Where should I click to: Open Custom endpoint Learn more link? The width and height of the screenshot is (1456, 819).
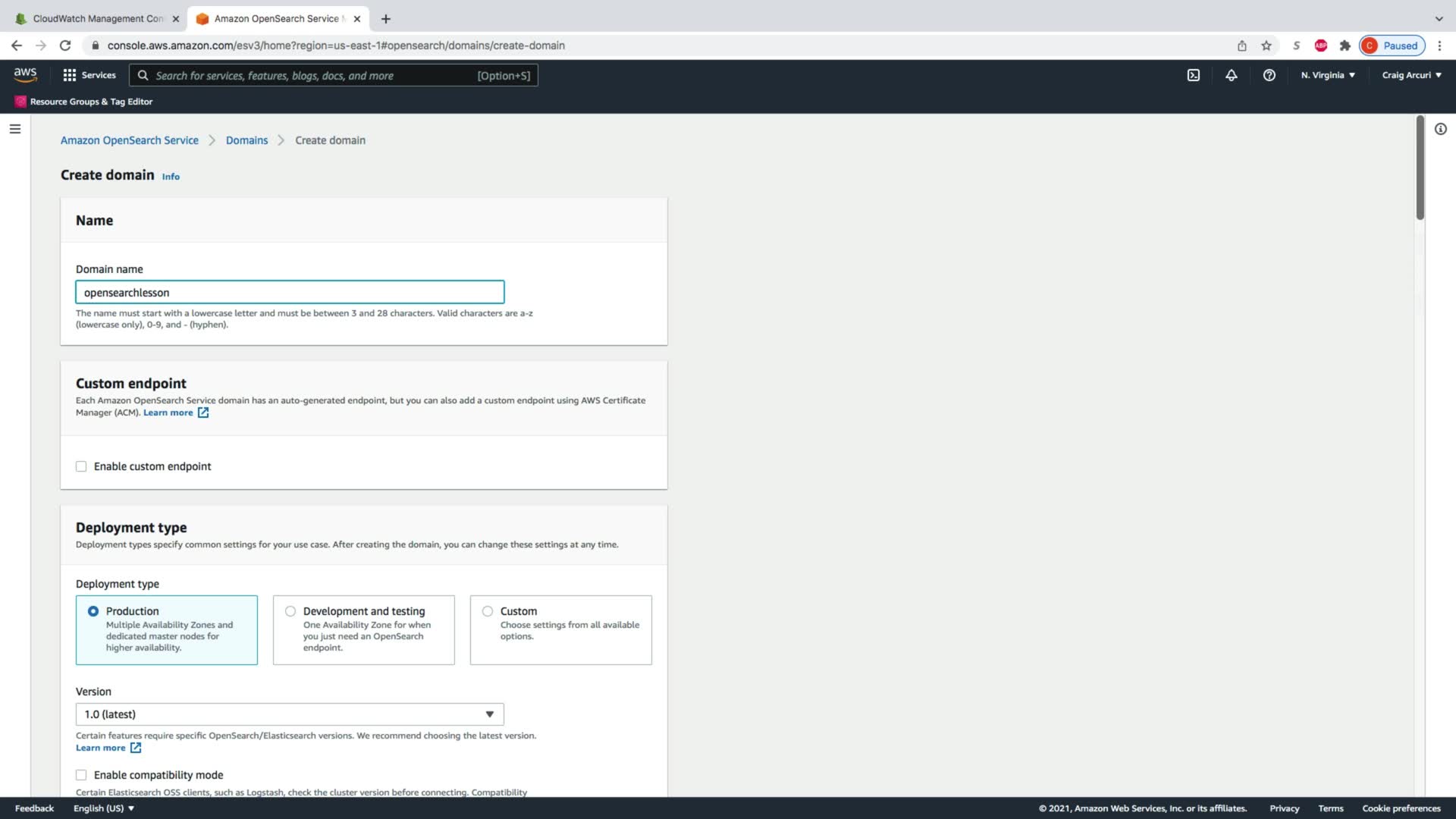click(168, 413)
